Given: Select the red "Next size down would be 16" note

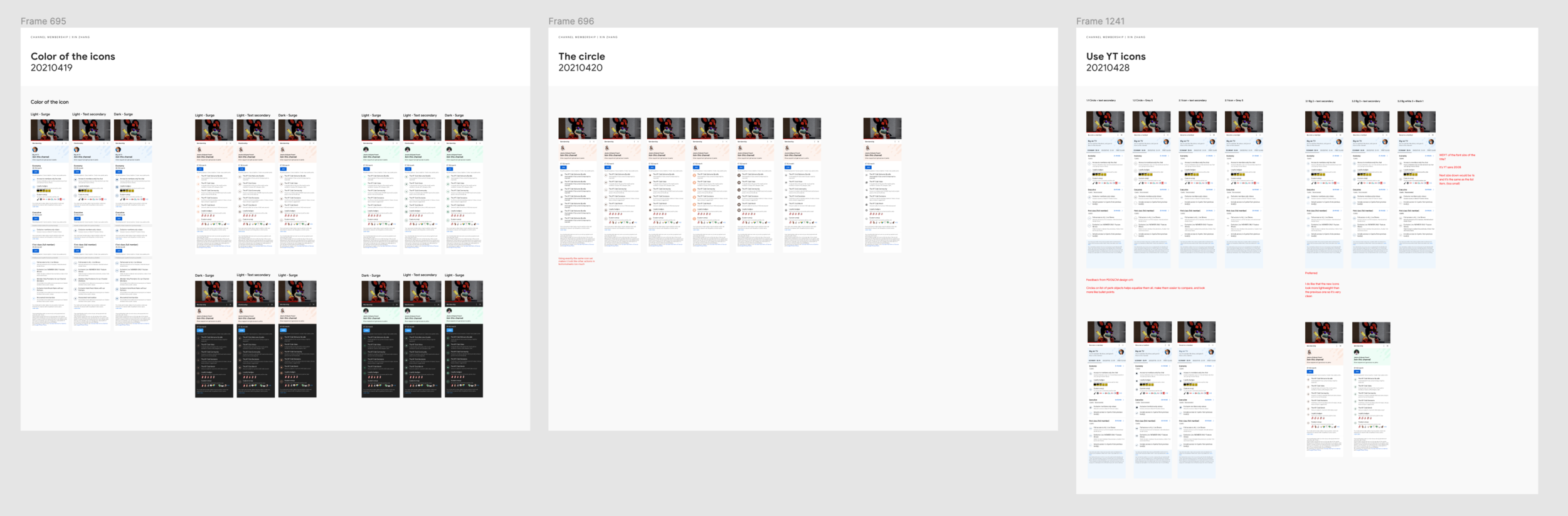Looking at the screenshot, I should click(1457, 180).
